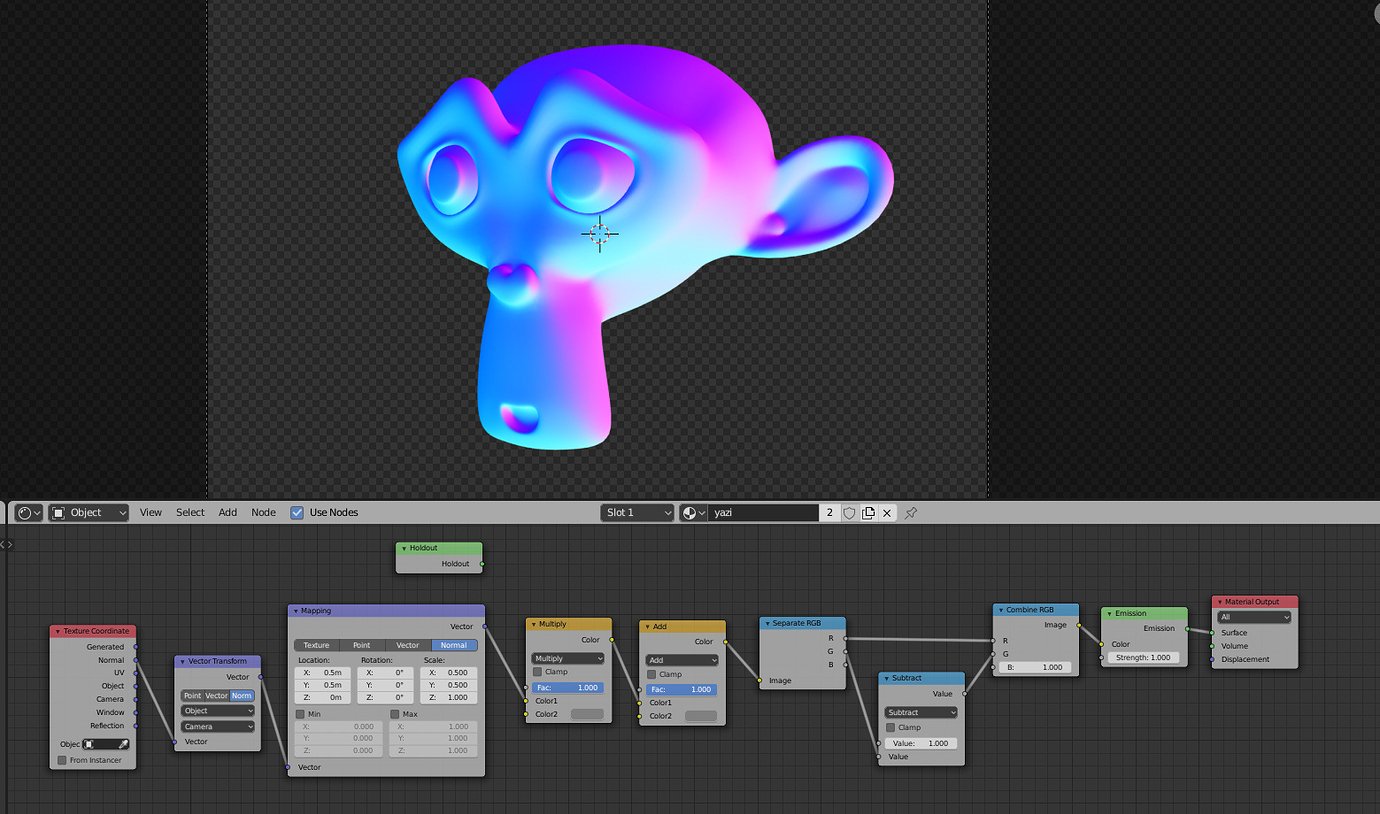The image size is (1380, 814).
Task: Open the Add blend type dropdown
Action: pos(682,660)
